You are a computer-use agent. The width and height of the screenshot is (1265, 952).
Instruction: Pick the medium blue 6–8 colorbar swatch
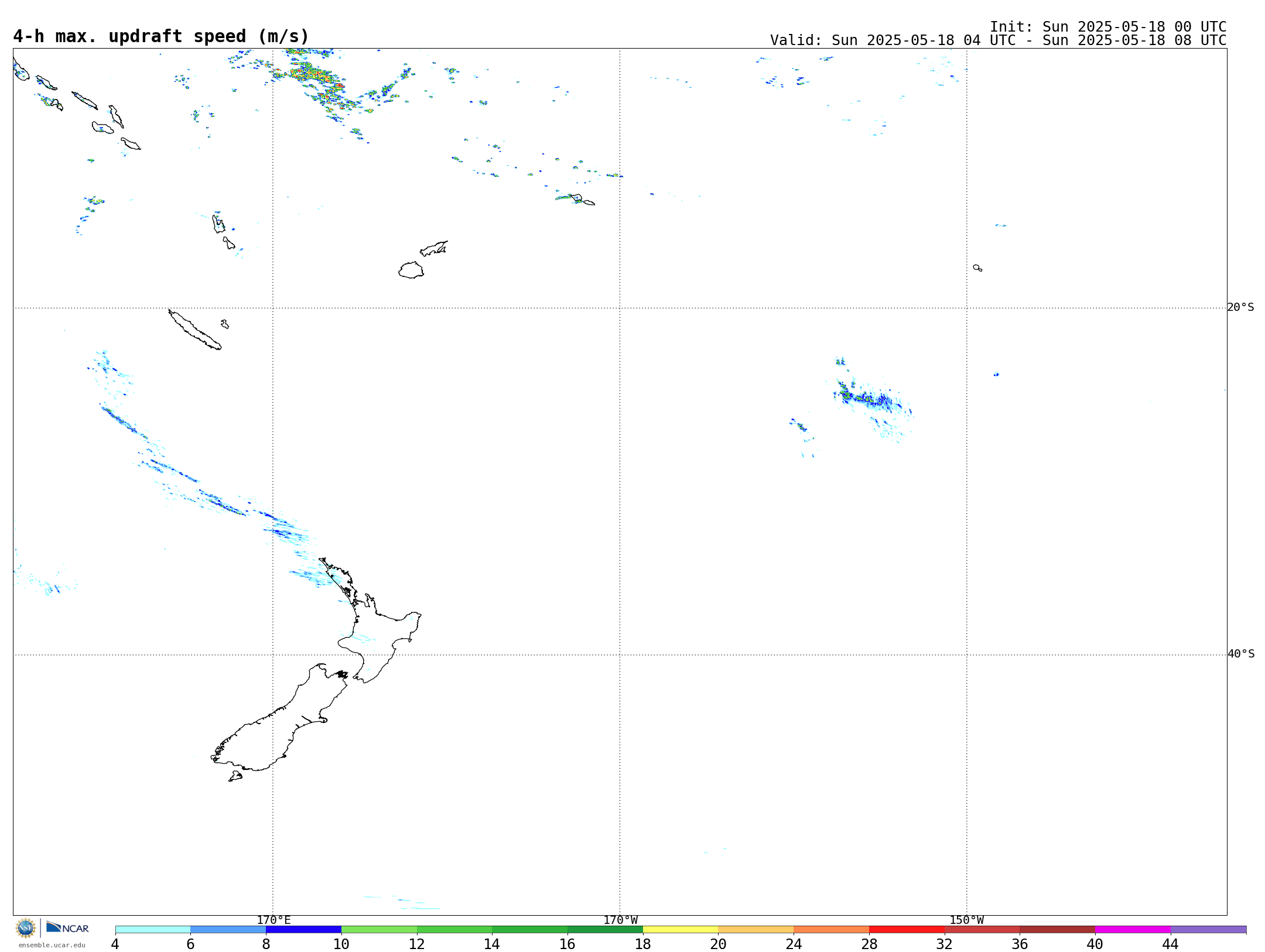tap(228, 930)
